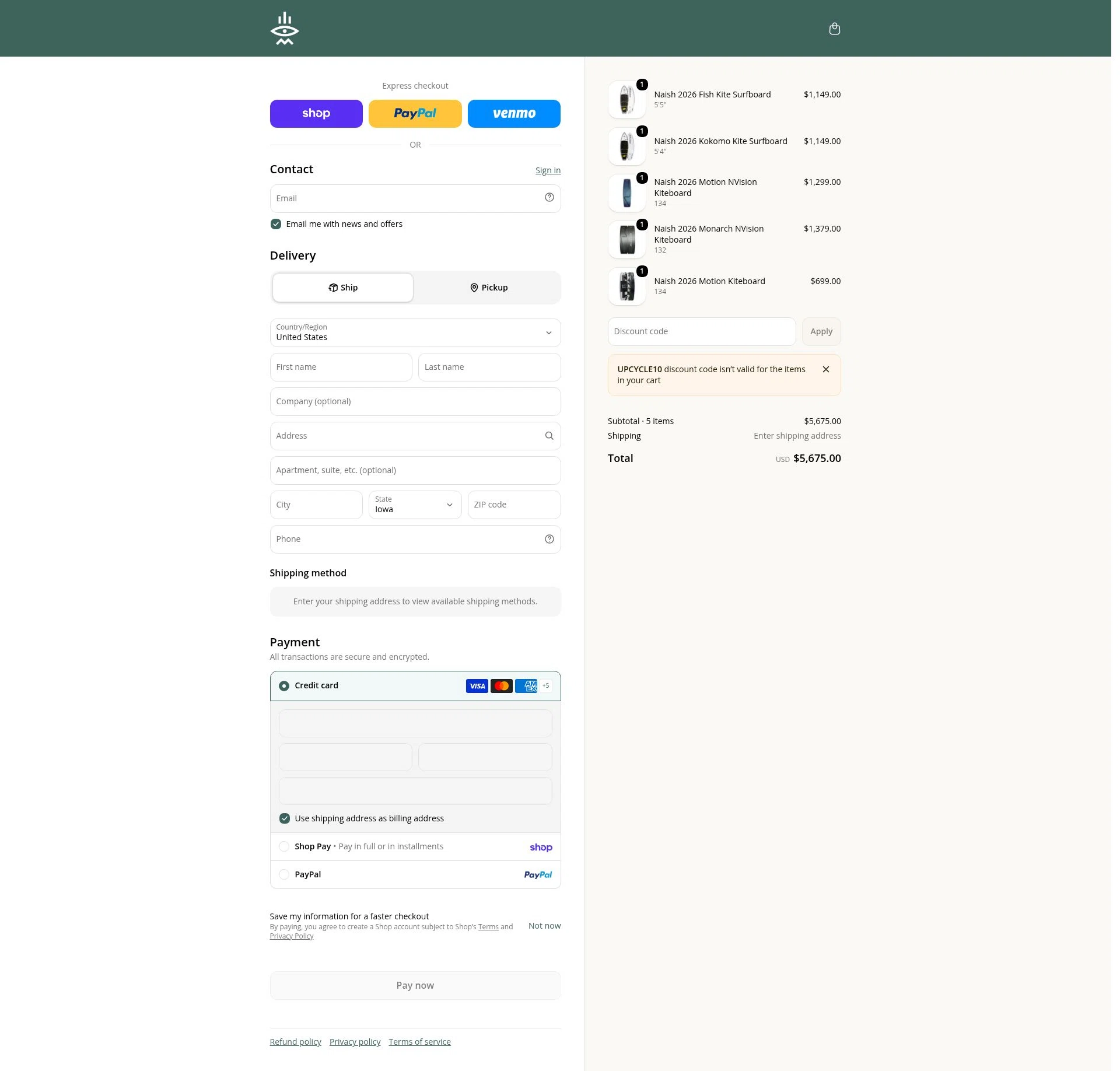
Task: Dismiss the UPCYCLE10 invalid code notice
Action: (826, 369)
